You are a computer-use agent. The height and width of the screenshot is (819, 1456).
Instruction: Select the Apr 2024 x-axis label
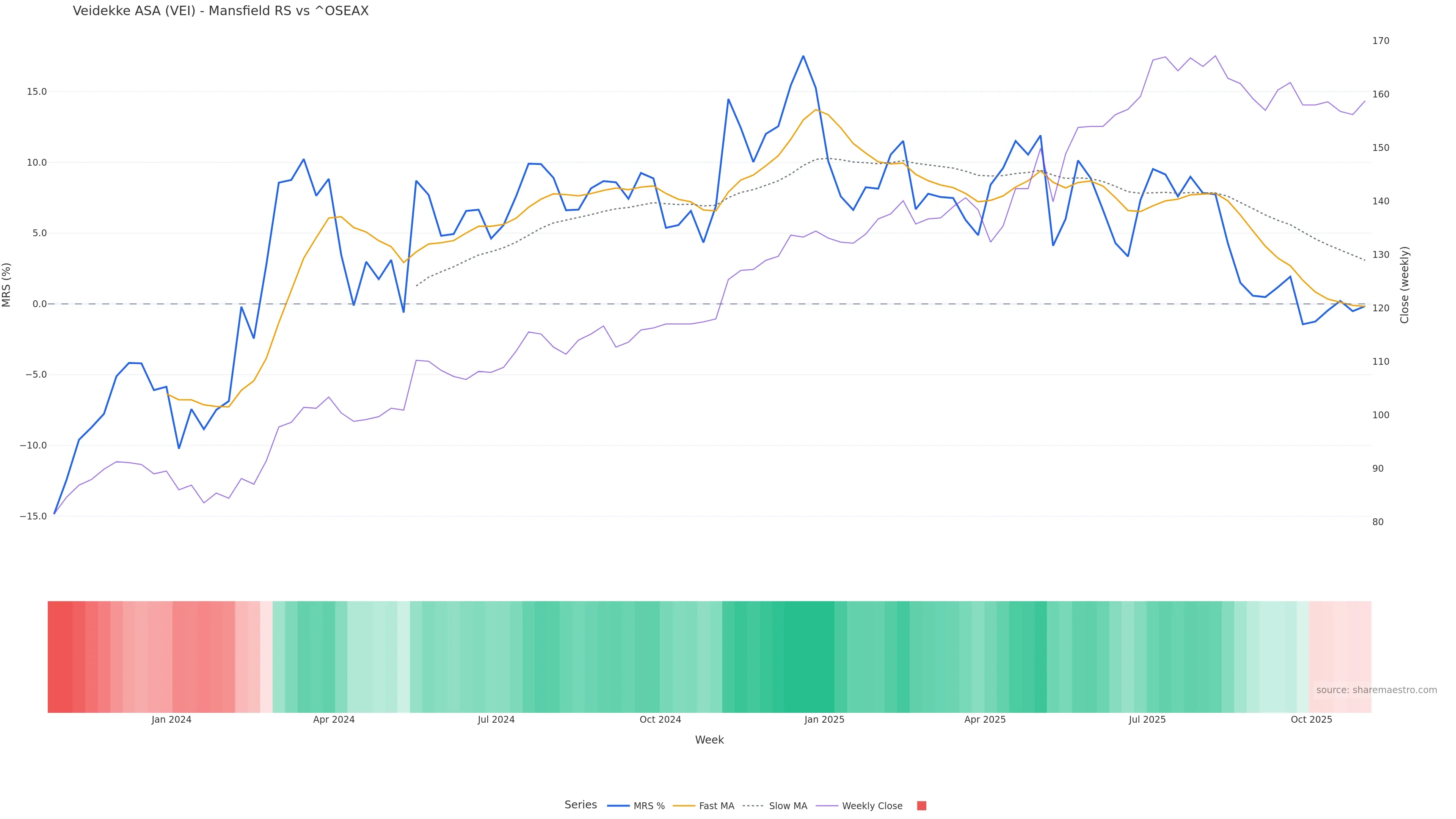pos(334,720)
